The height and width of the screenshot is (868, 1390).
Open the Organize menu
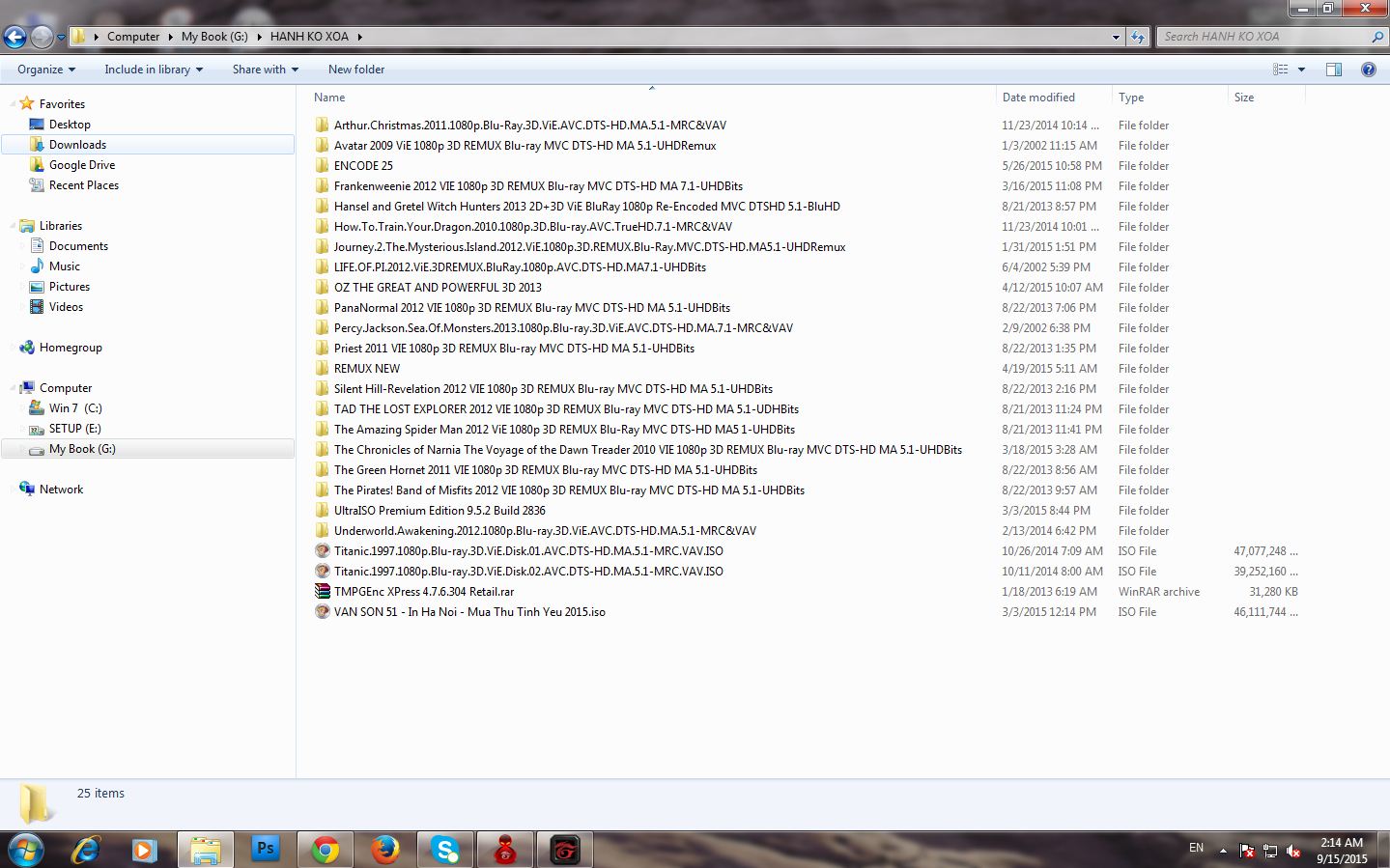pyautogui.click(x=46, y=70)
